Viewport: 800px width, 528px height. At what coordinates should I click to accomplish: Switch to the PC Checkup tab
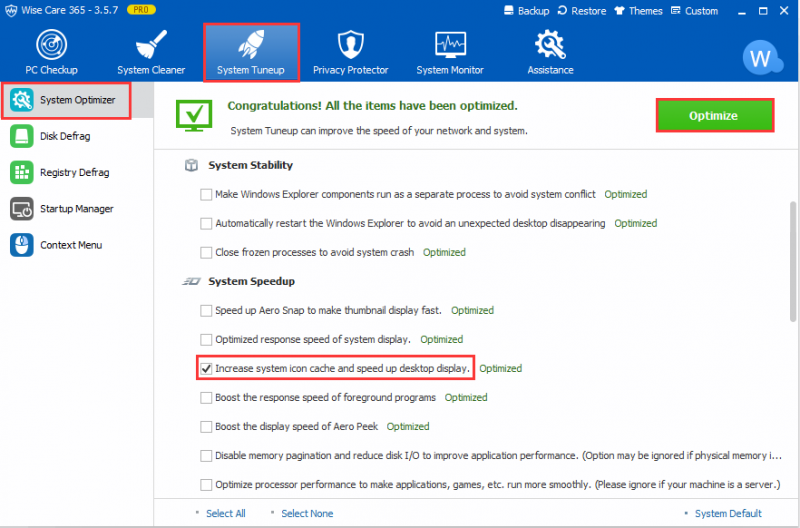[x=52, y=70]
